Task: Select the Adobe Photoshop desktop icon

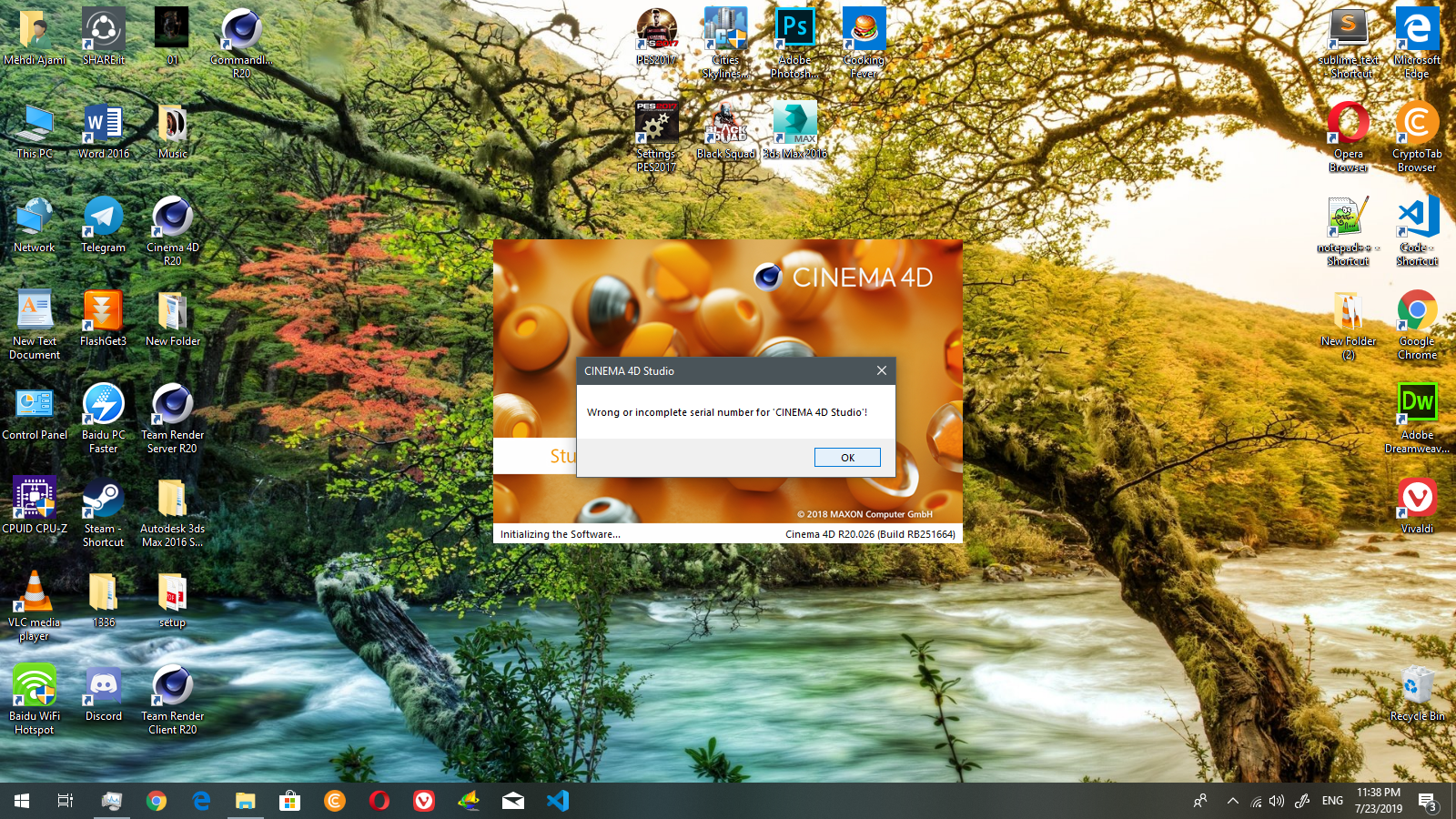Action: [x=794, y=43]
